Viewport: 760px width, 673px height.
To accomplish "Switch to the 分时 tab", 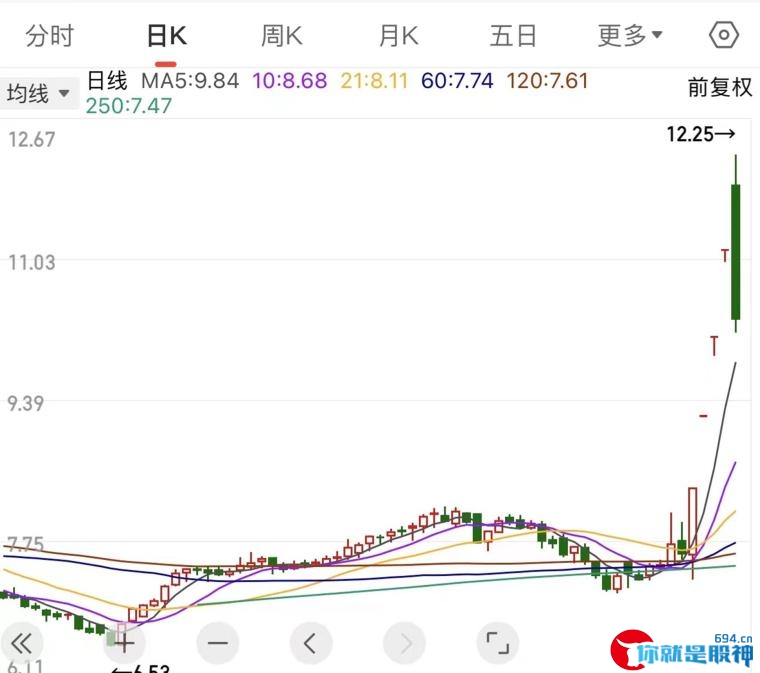I will point(49,36).
